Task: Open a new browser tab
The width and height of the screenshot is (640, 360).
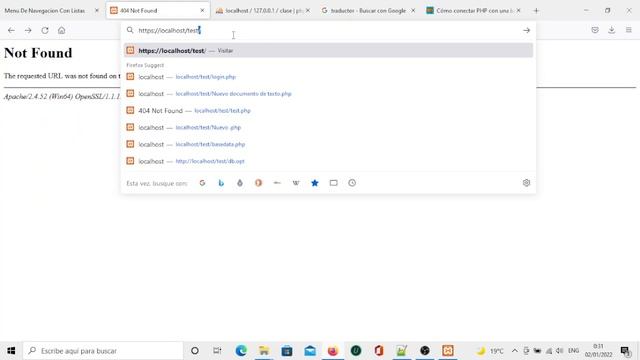Action: 536,11
